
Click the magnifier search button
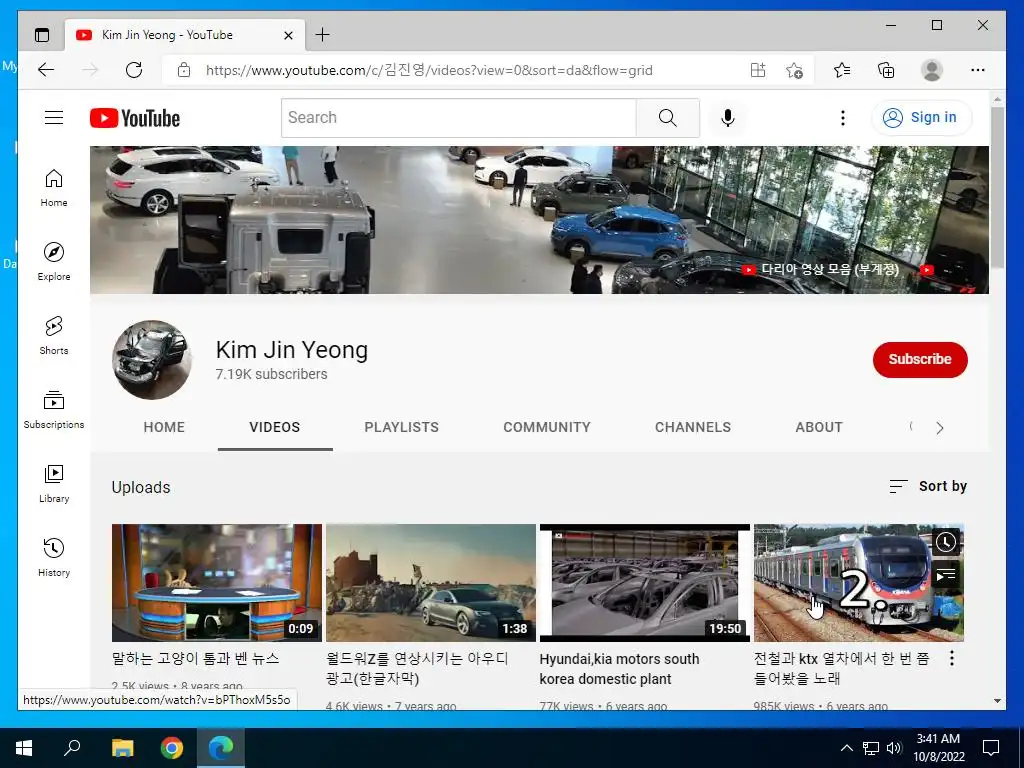[x=667, y=118]
